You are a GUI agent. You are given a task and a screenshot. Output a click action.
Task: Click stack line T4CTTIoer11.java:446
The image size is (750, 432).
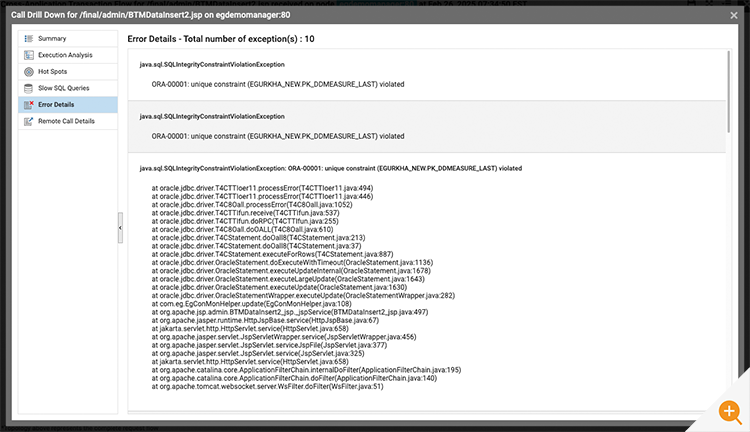coord(262,196)
